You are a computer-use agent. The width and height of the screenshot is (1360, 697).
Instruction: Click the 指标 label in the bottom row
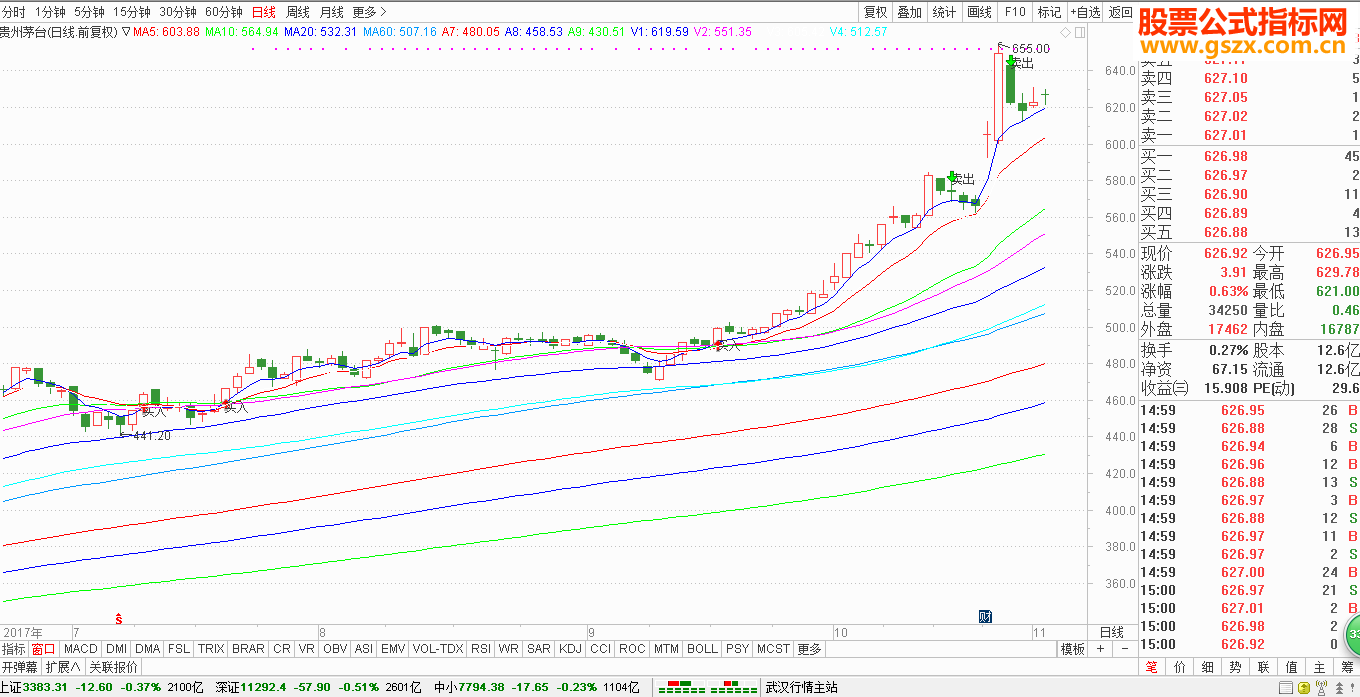pyautogui.click(x=14, y=649)
